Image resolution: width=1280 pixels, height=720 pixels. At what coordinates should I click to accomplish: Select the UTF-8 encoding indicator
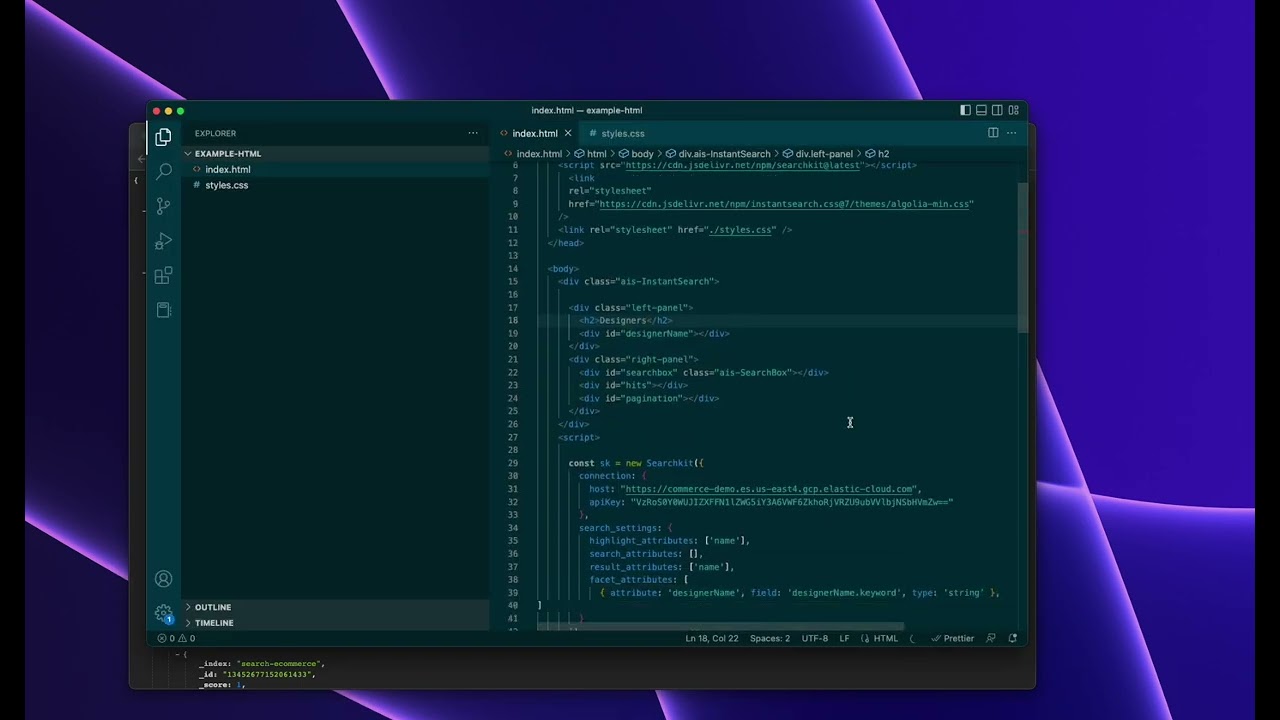point(814,638)
